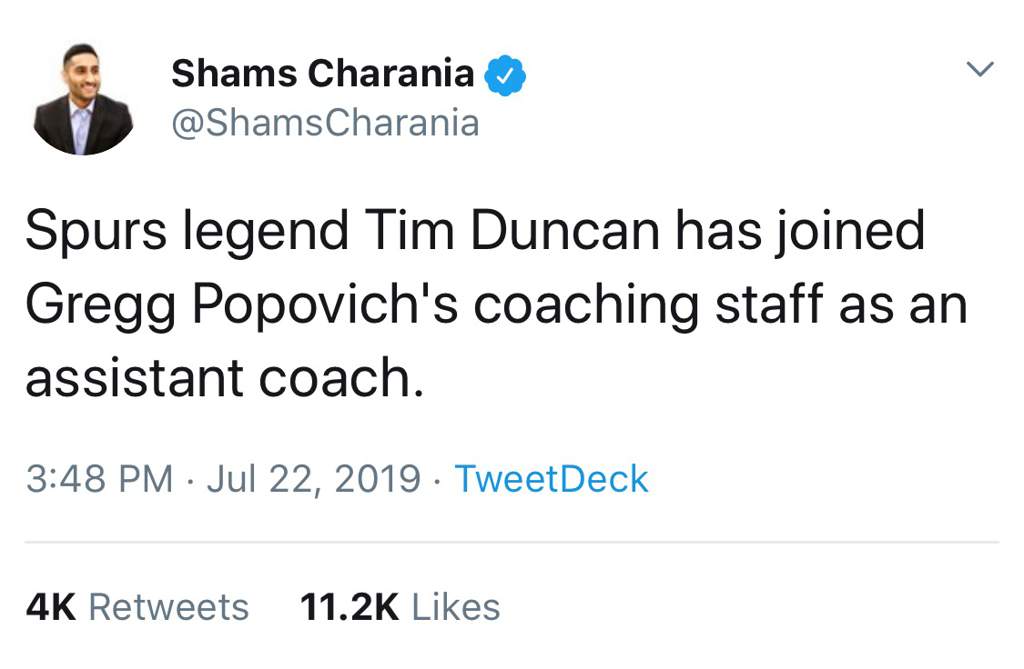Viewport: 1024px width, 669px height.
Task: Visit the @ShamsCharania handle link
Action: [x=325, y=123]
